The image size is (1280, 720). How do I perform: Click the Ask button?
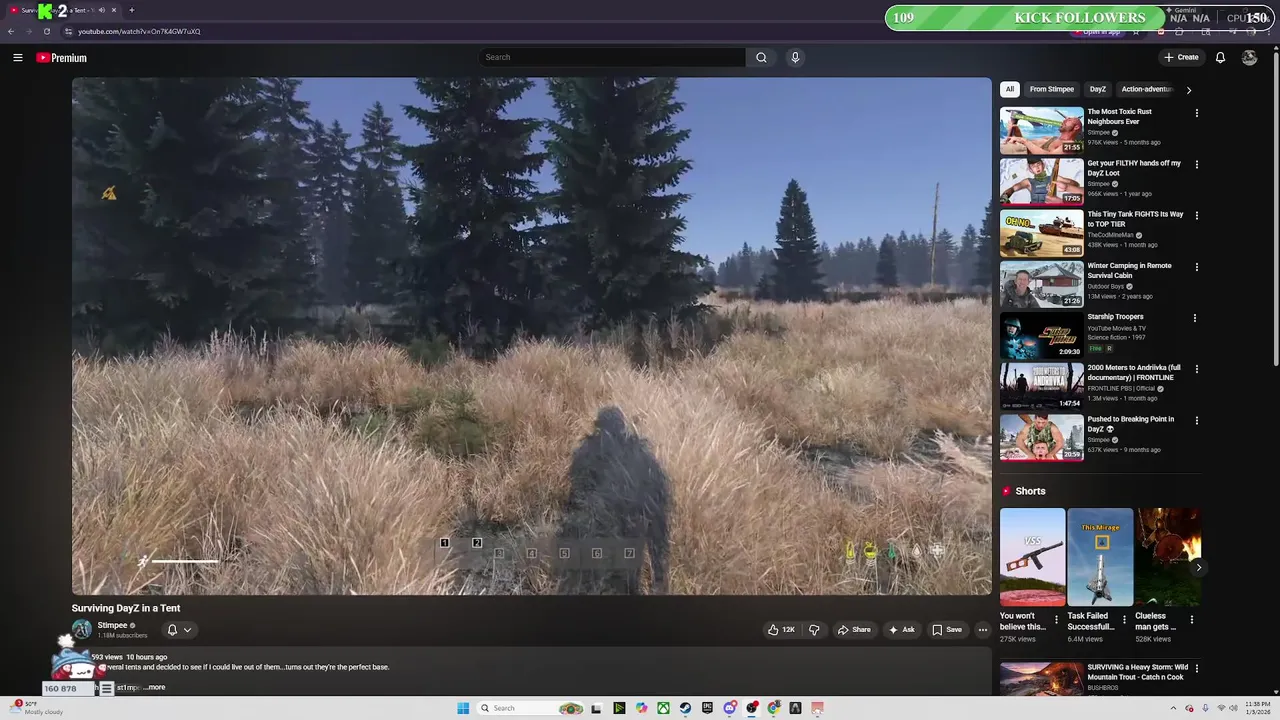tap(901, 630)
